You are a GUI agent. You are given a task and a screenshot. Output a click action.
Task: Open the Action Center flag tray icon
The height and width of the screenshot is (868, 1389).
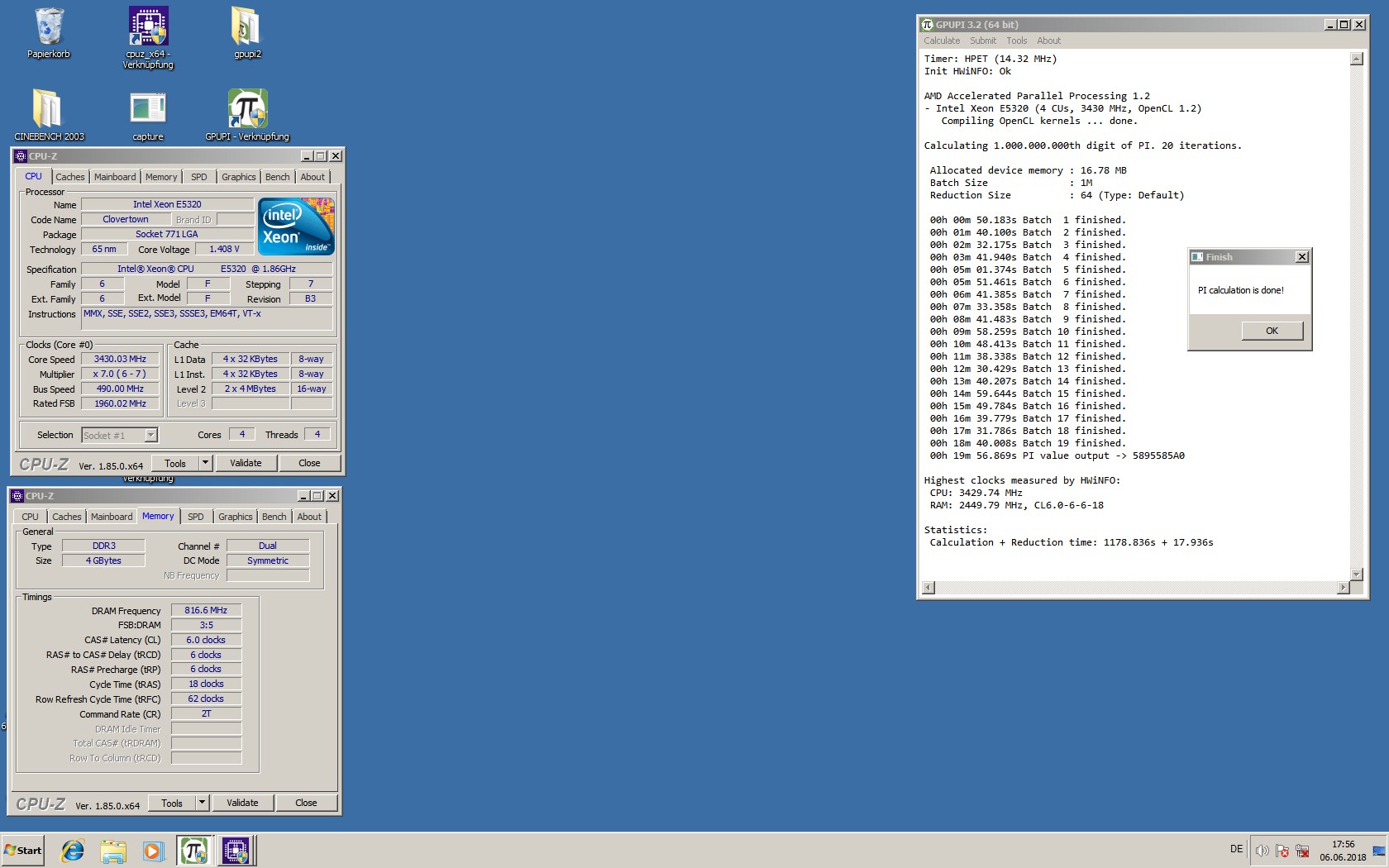pyautogui.click(x=1282, y=851)
